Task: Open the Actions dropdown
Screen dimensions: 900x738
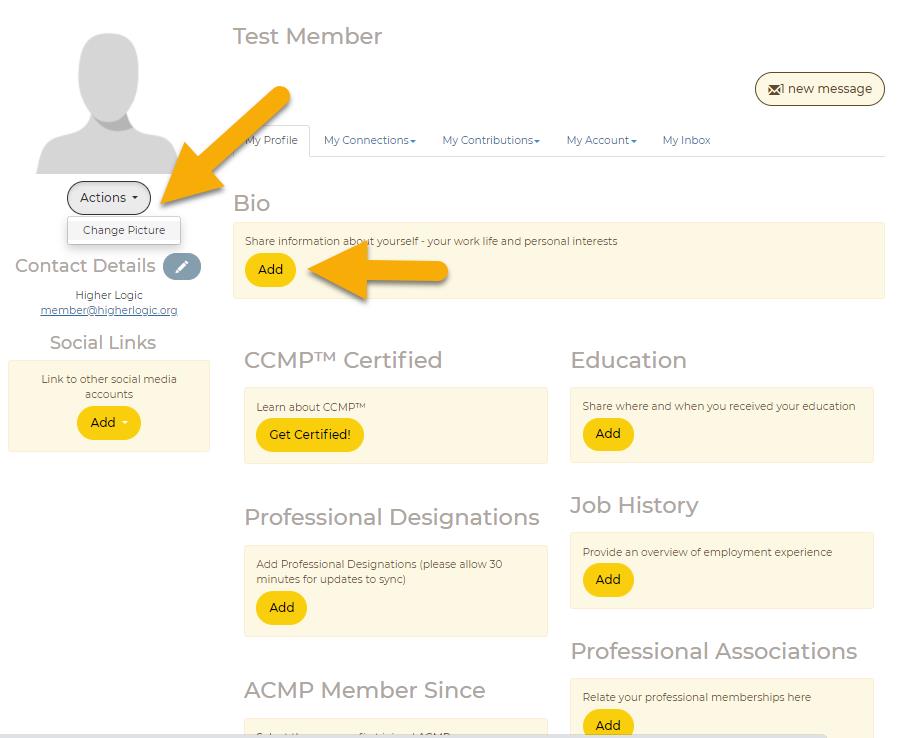Action: tap(108, 197)
